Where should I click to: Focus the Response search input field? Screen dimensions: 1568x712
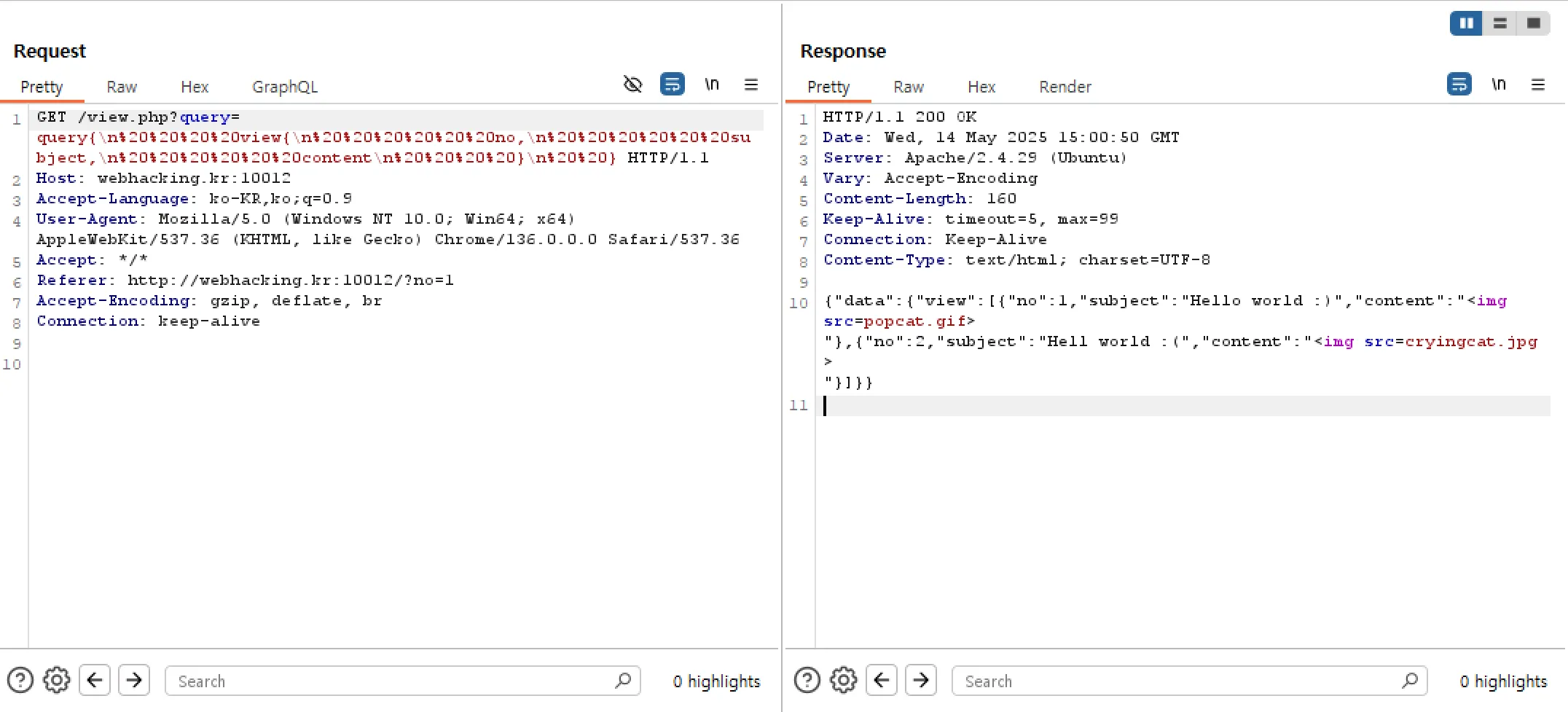pos(1189,681)
